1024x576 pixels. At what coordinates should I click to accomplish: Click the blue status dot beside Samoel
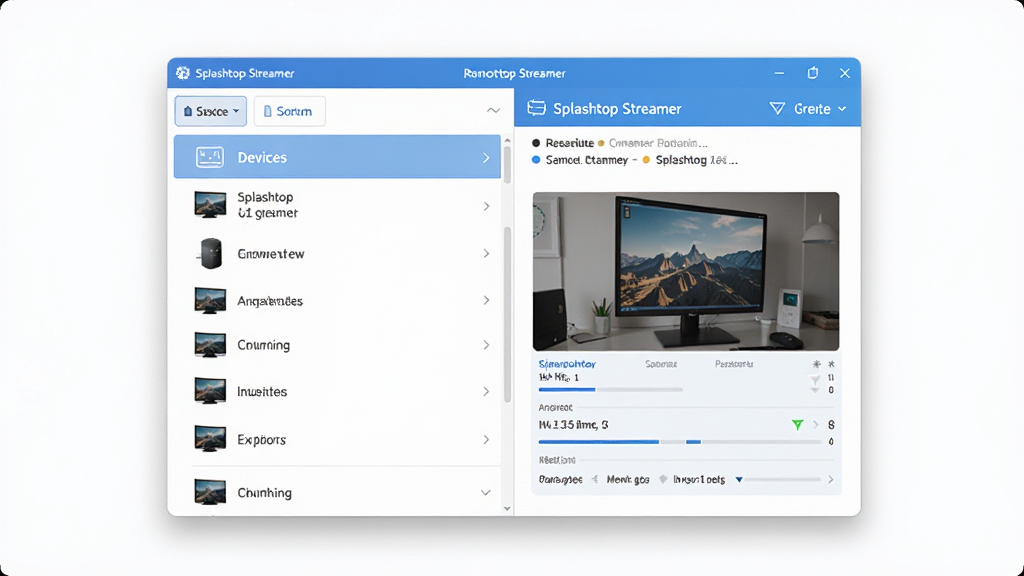536,159
